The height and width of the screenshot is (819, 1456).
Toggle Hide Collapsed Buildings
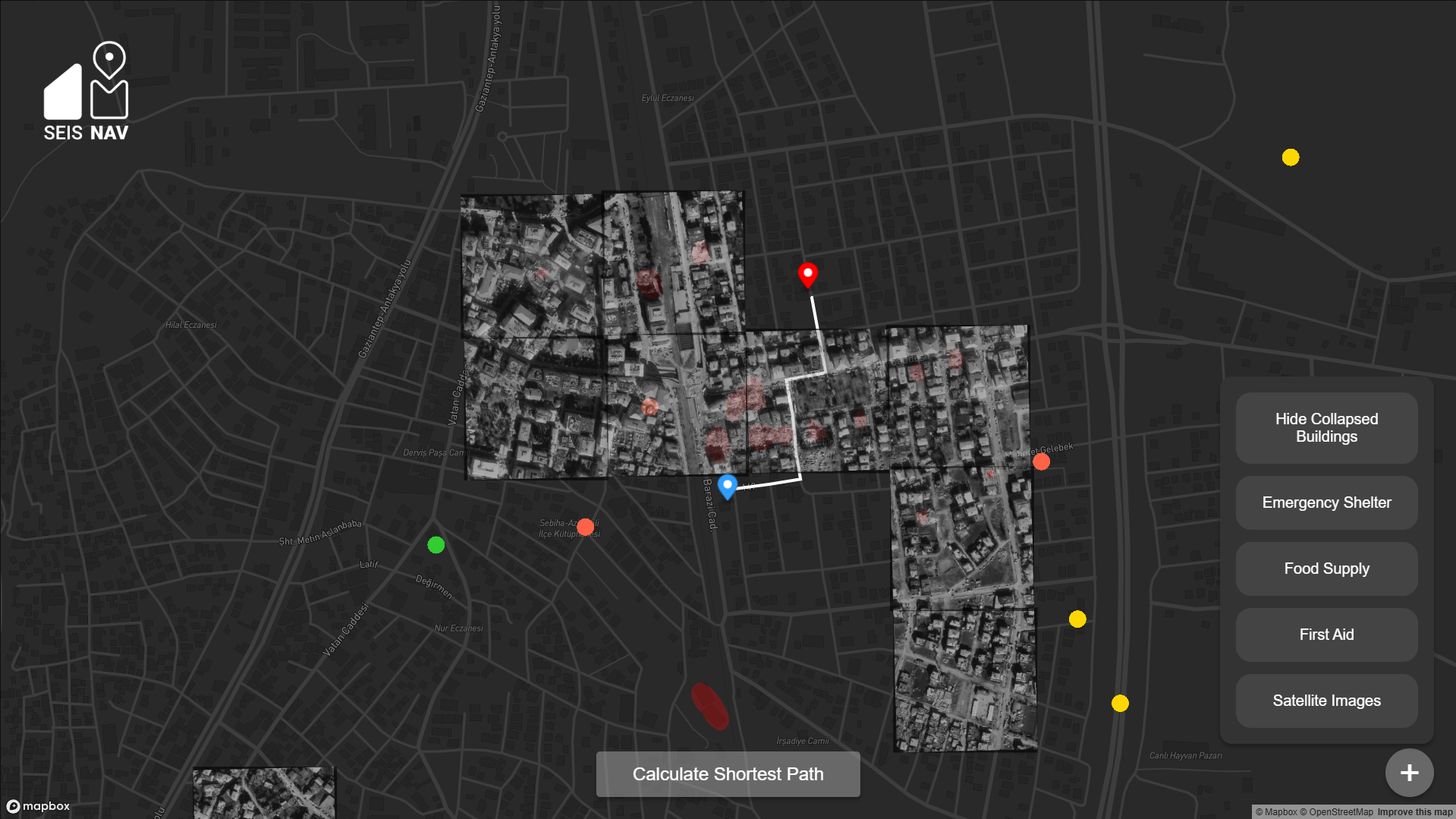pyautogui.click(x=1325, y=428)
